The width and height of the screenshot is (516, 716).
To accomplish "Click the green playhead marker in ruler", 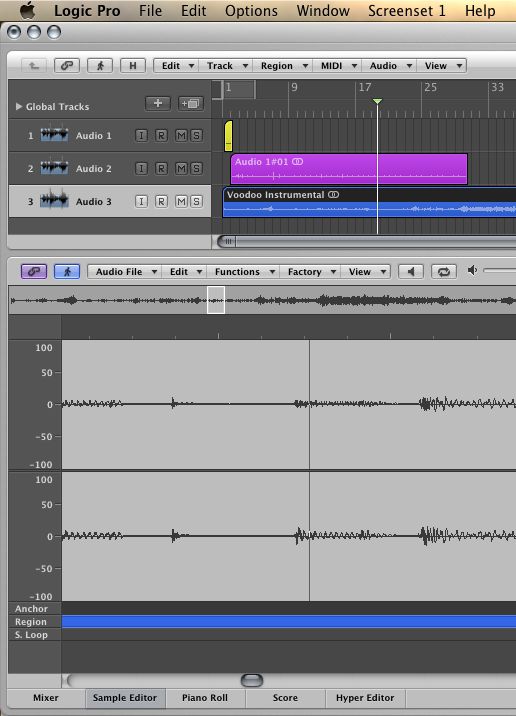I will [377, 101].
